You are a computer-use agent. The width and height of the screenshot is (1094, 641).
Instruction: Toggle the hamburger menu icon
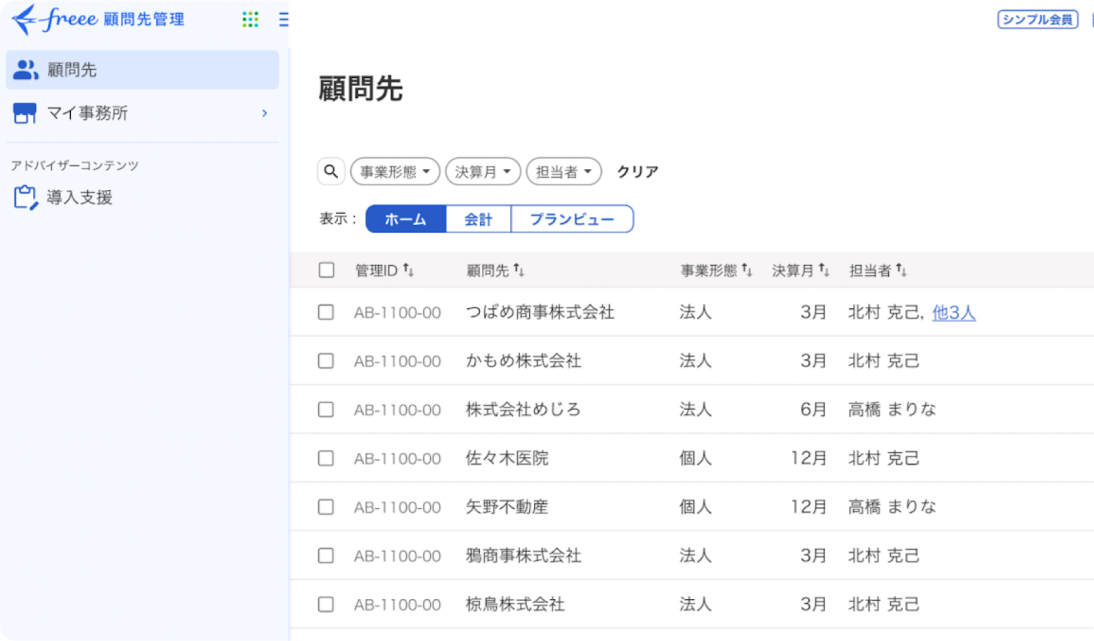[x=283, y=20]
